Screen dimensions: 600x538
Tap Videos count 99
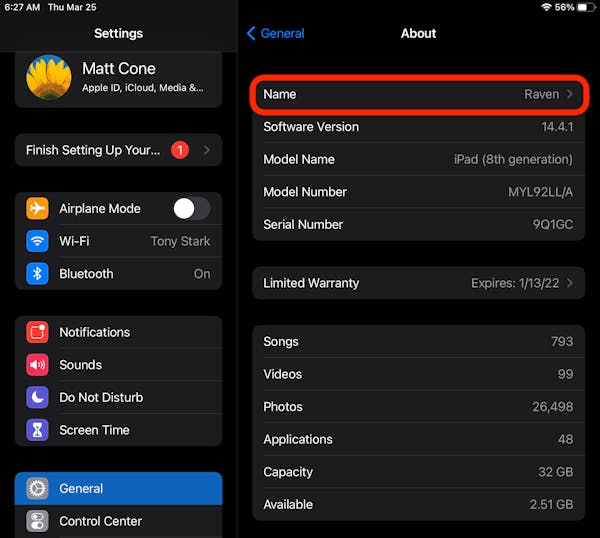(566, 374)
